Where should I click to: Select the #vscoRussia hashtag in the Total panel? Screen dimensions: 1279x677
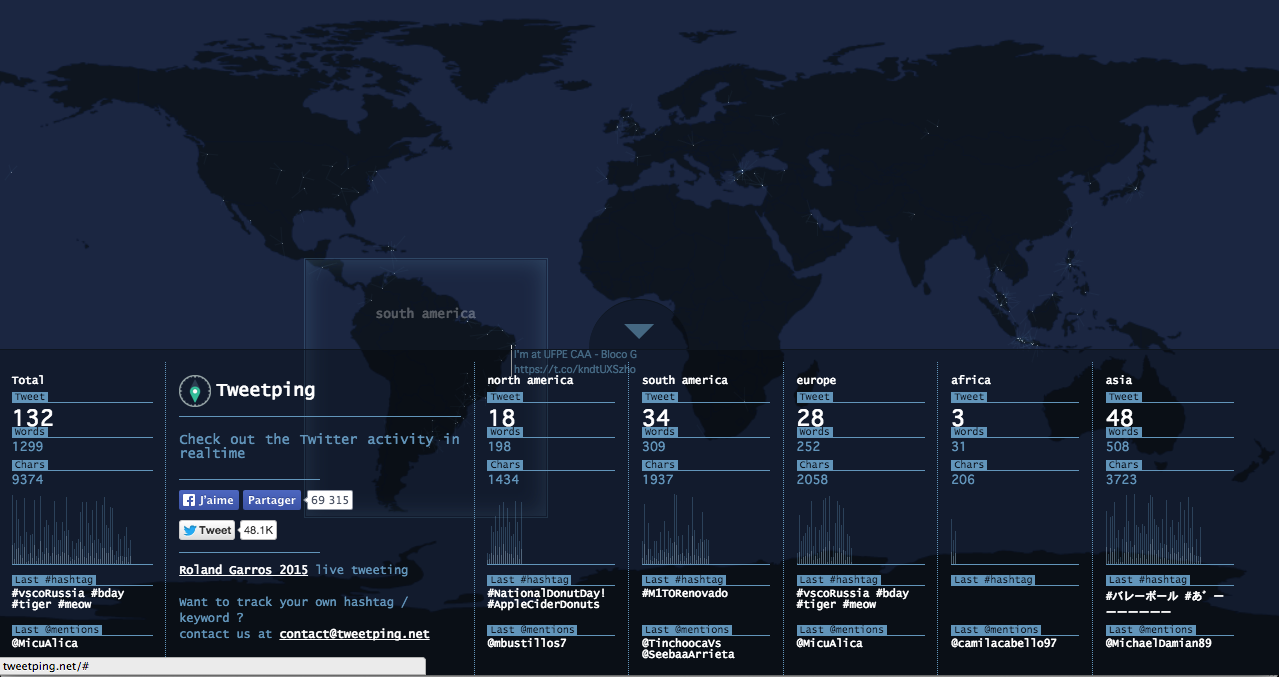pyautogui.click(x=49, y=592)
